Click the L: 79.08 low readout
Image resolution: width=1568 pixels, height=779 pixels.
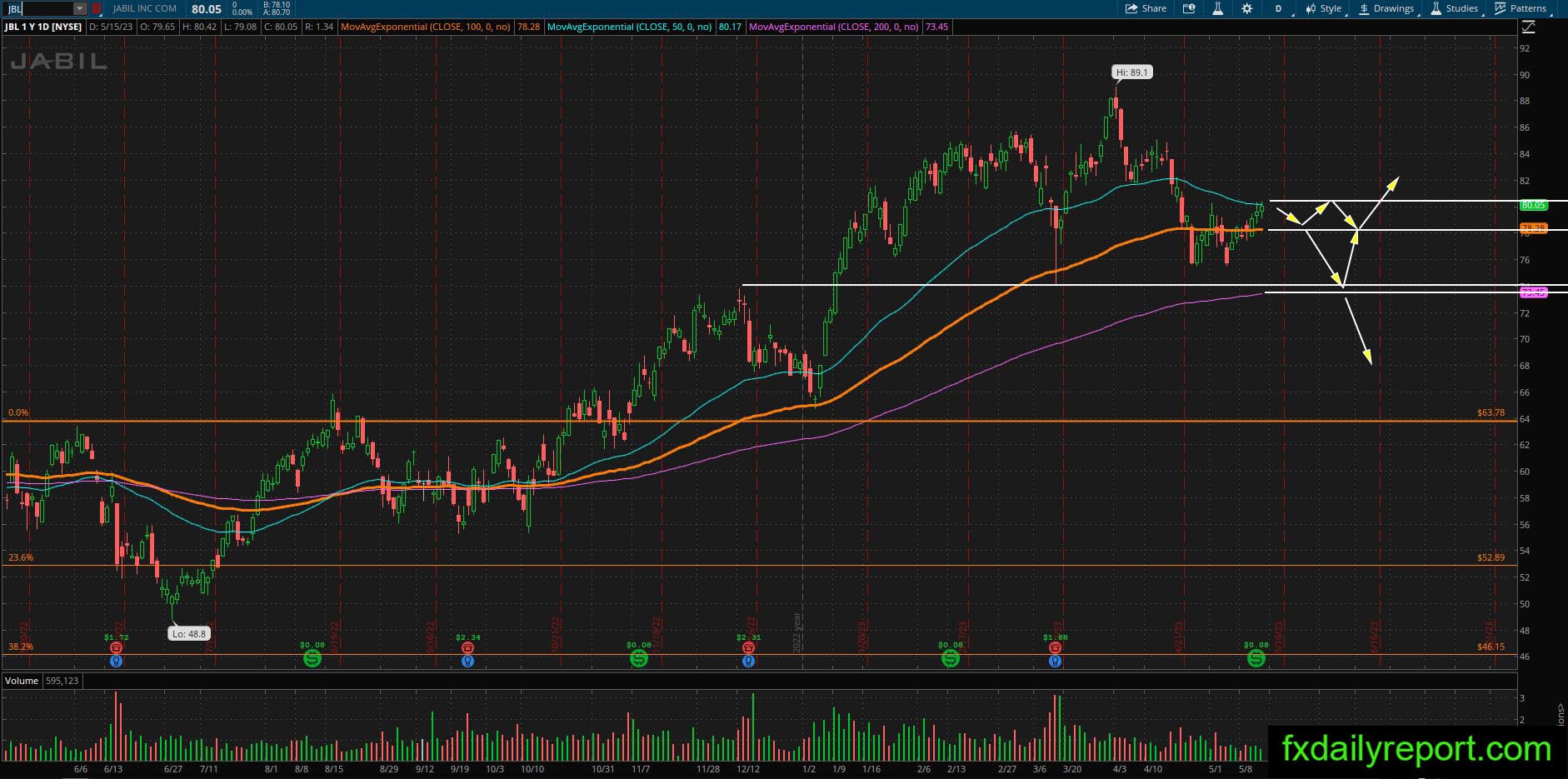[242, 27]
